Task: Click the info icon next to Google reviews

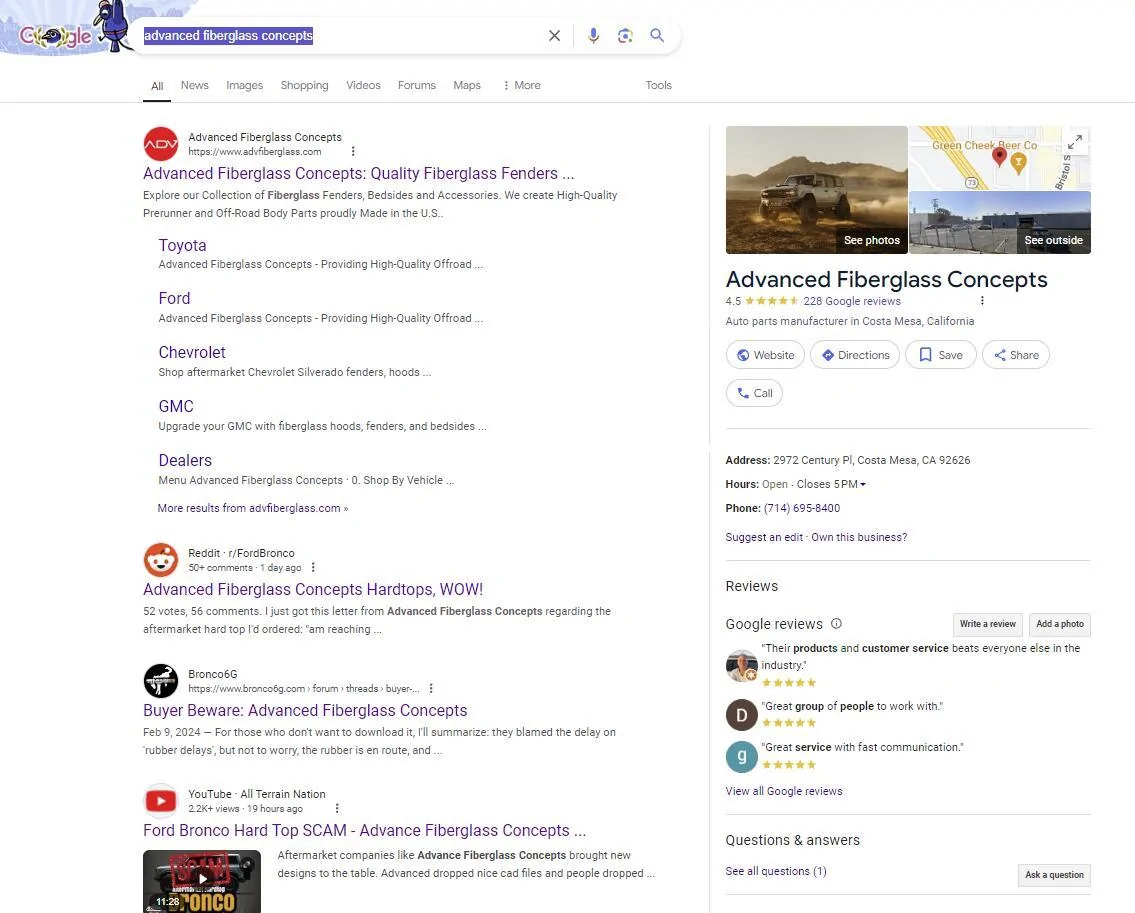Action: 836,623
